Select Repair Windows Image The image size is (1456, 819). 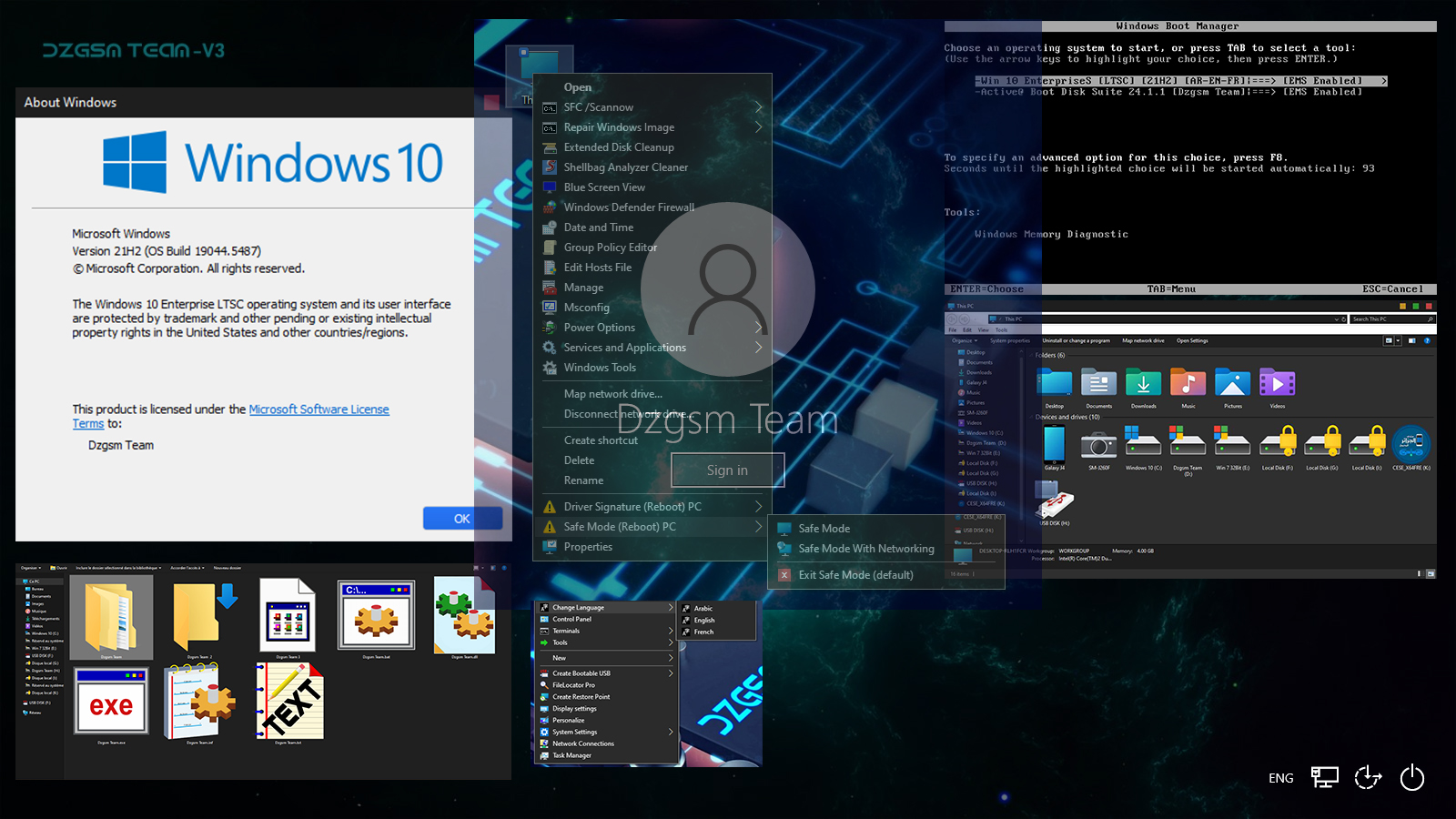619,126
